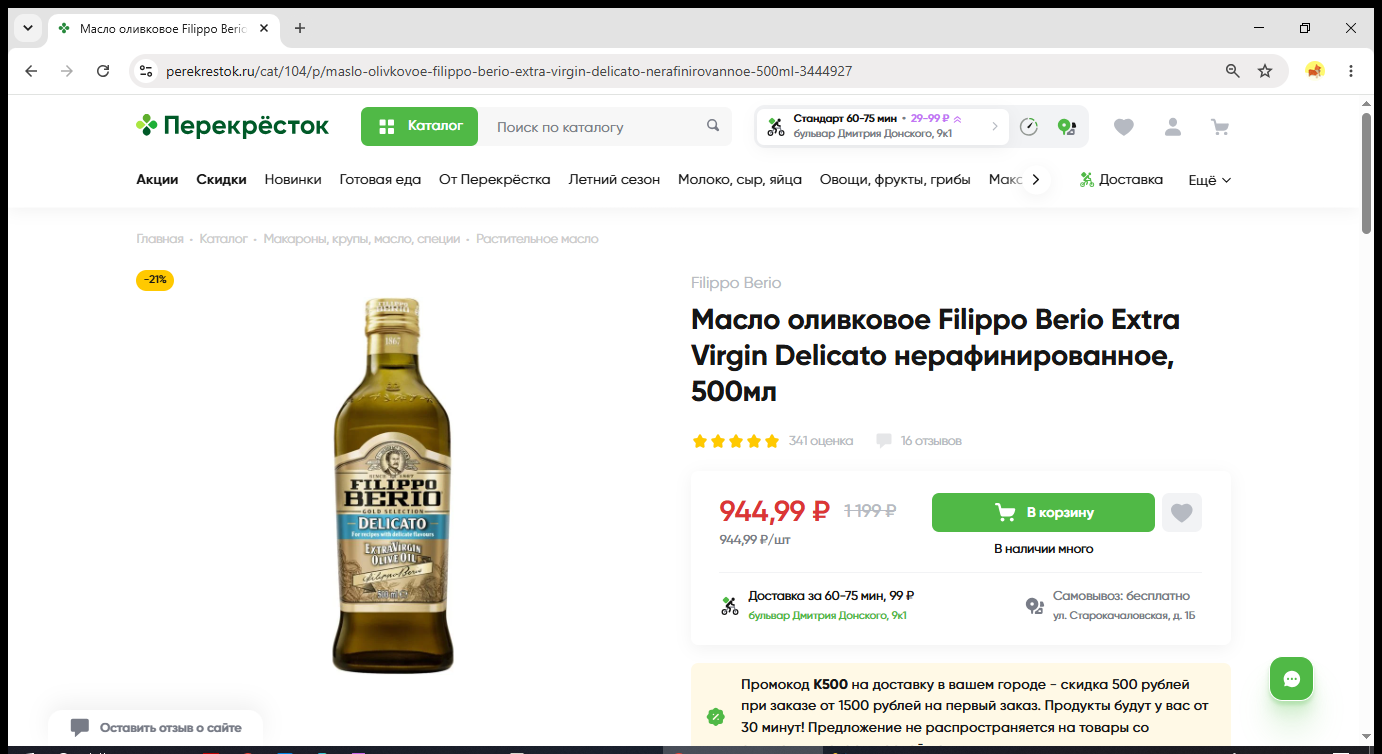Open the Летний сезон category

(x=614, y=180)
